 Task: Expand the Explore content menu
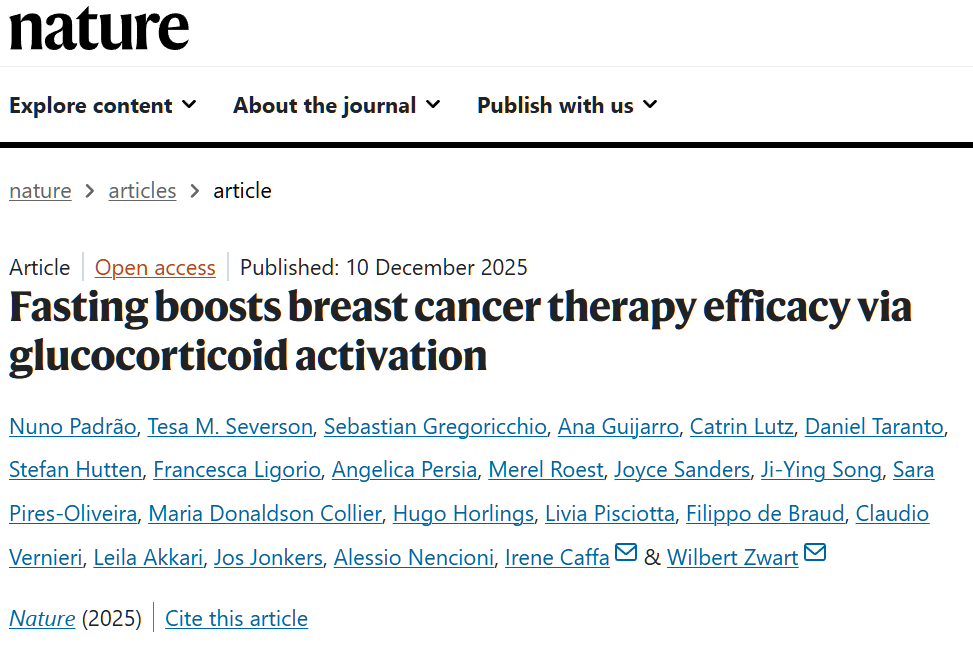(x=102, y=105)
